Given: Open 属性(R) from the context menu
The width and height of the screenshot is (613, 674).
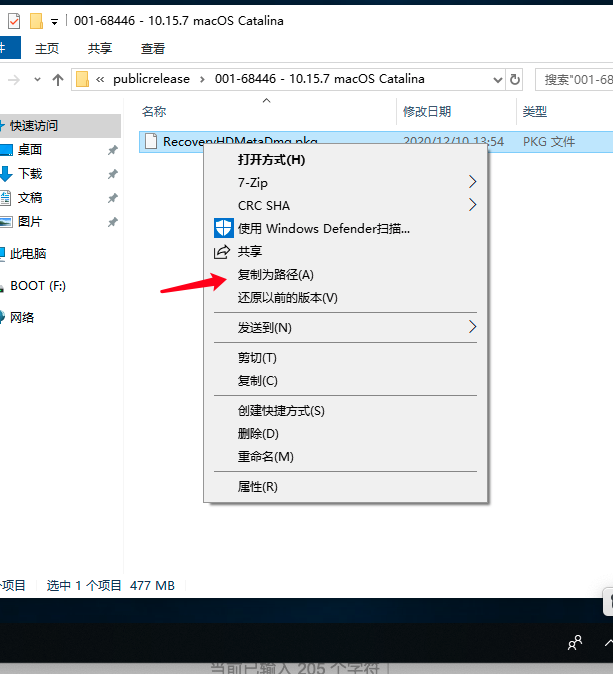Looking at the screenshot, I should tap(345, 487).
